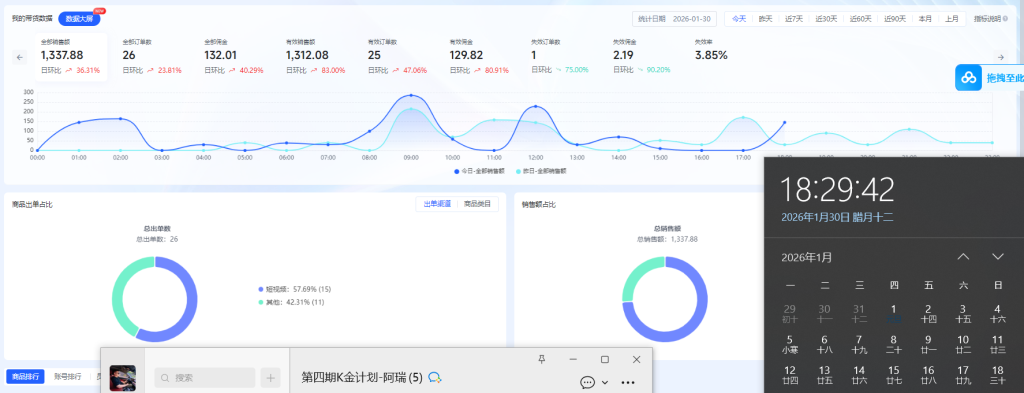Switch to the 上月 date range tab
Viewport: 1024px width, 393px height.
(952, 19)
